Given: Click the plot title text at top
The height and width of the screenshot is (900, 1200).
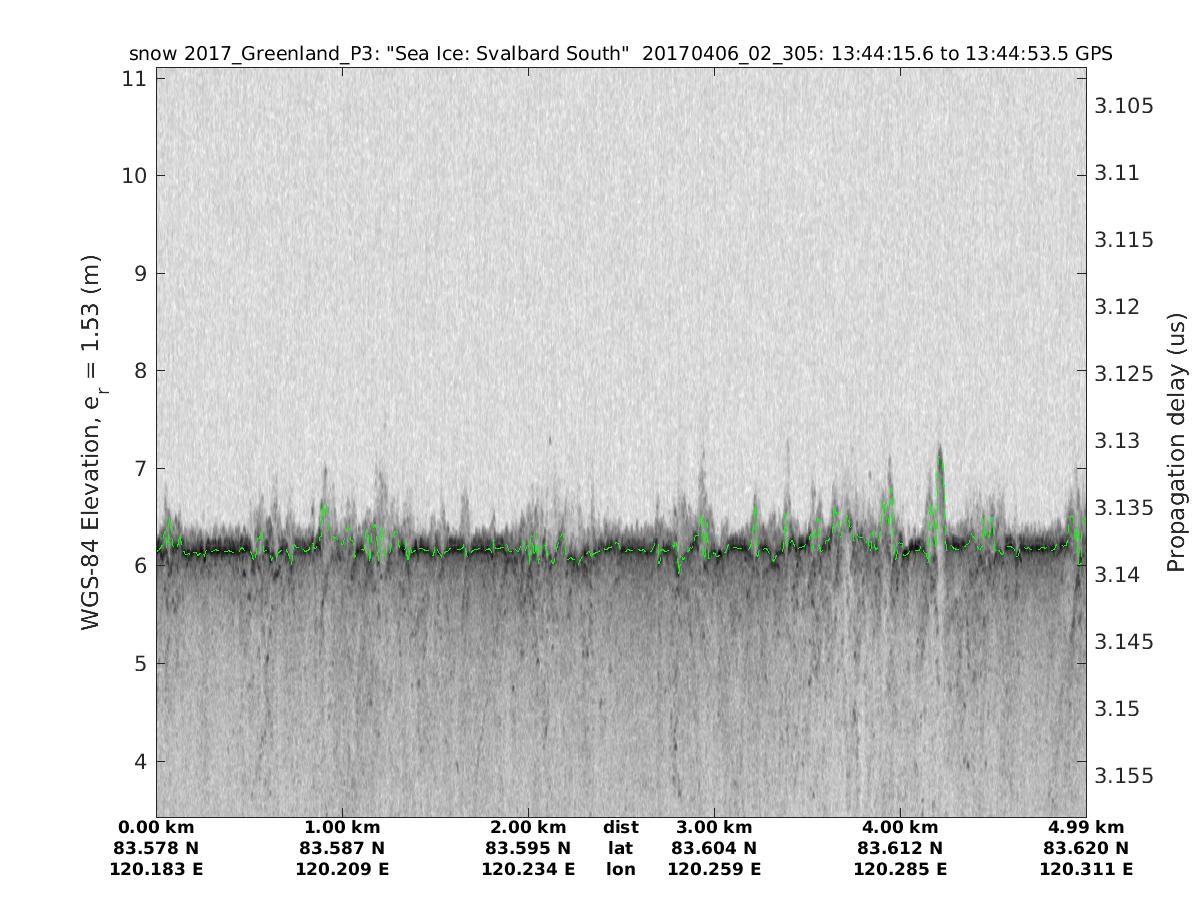Looking at the screenshot, I should point(620,53).
